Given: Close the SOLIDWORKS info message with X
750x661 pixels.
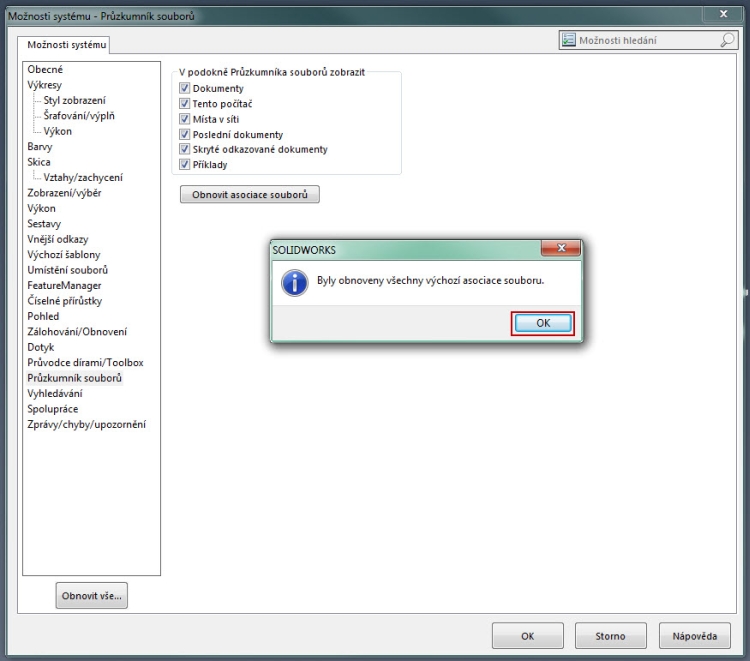Looking at the screenshot, I should [561, 248].
